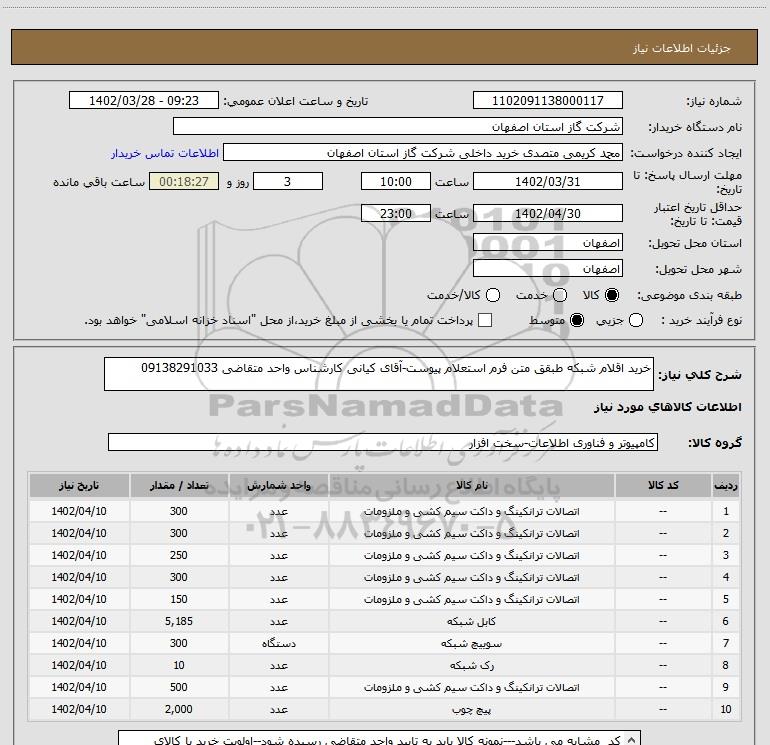Click the remaining days field showing 3
The image size is (770, 745).
pyautogui.click(x=288, y=181)
